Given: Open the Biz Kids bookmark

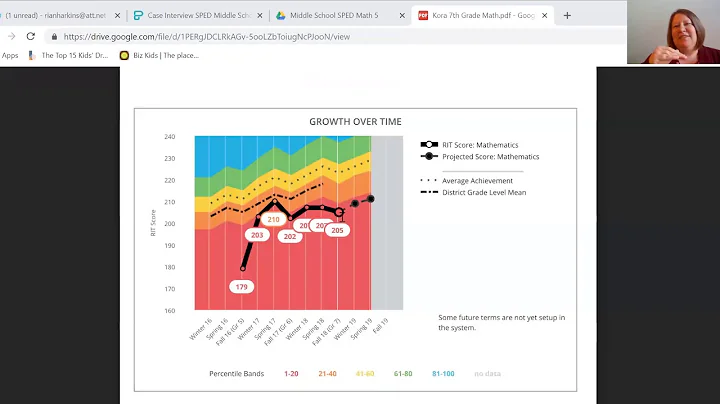Looking at the screenshot, I should point(159,55).
